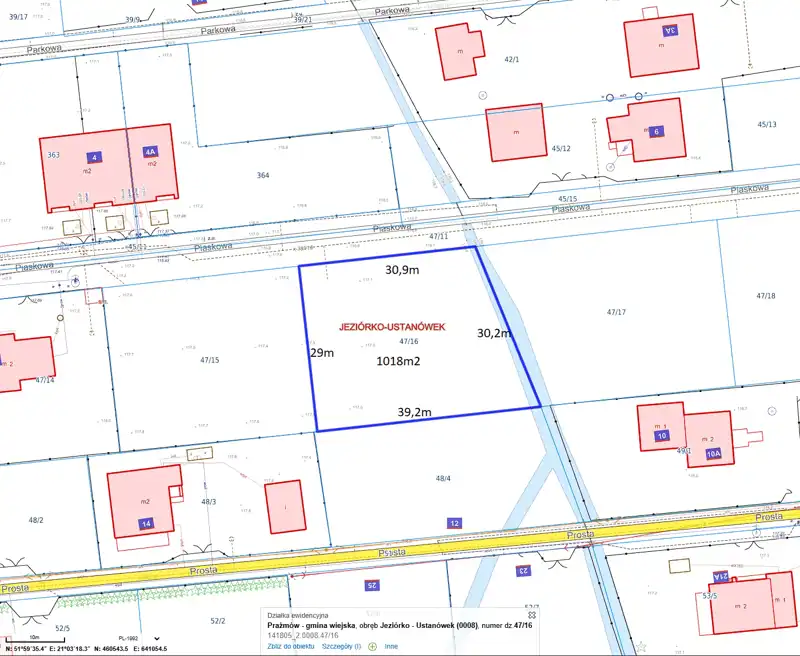Click the 10m scale bar
This screenshot has height=656, width=800.
tap(34, 637)
